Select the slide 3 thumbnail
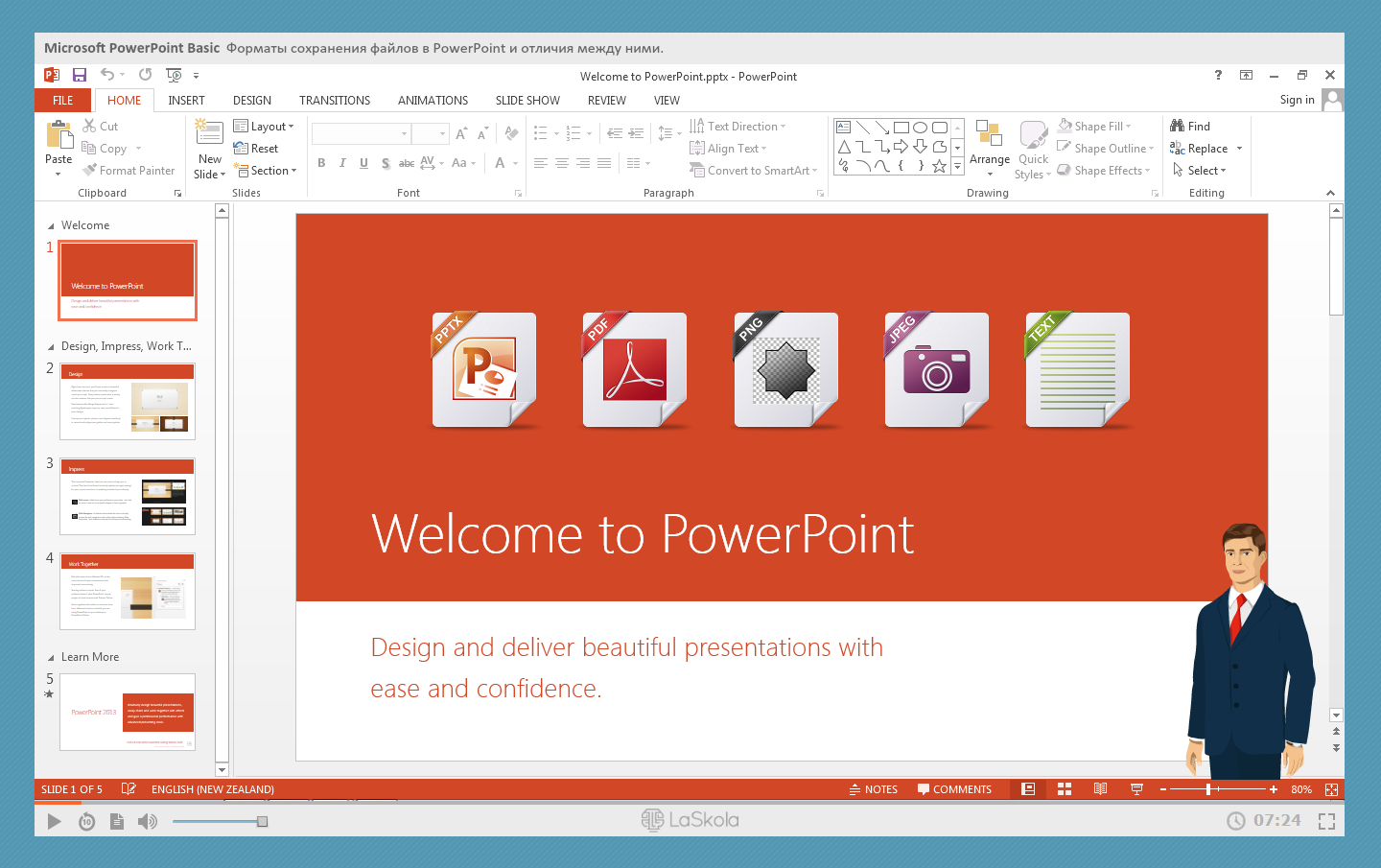 click(x=128, y=496)
